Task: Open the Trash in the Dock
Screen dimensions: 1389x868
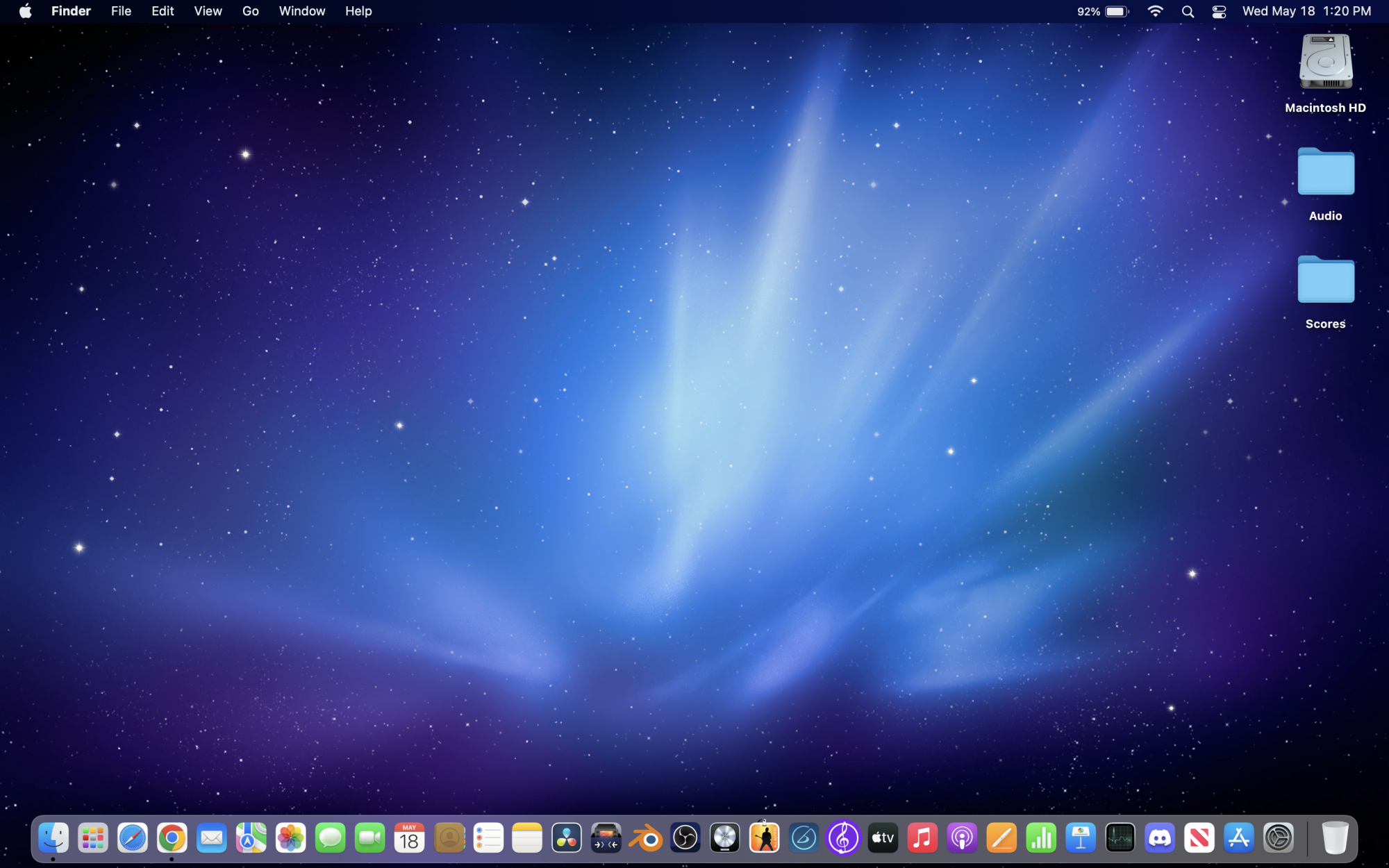Action: (1334, 838)
